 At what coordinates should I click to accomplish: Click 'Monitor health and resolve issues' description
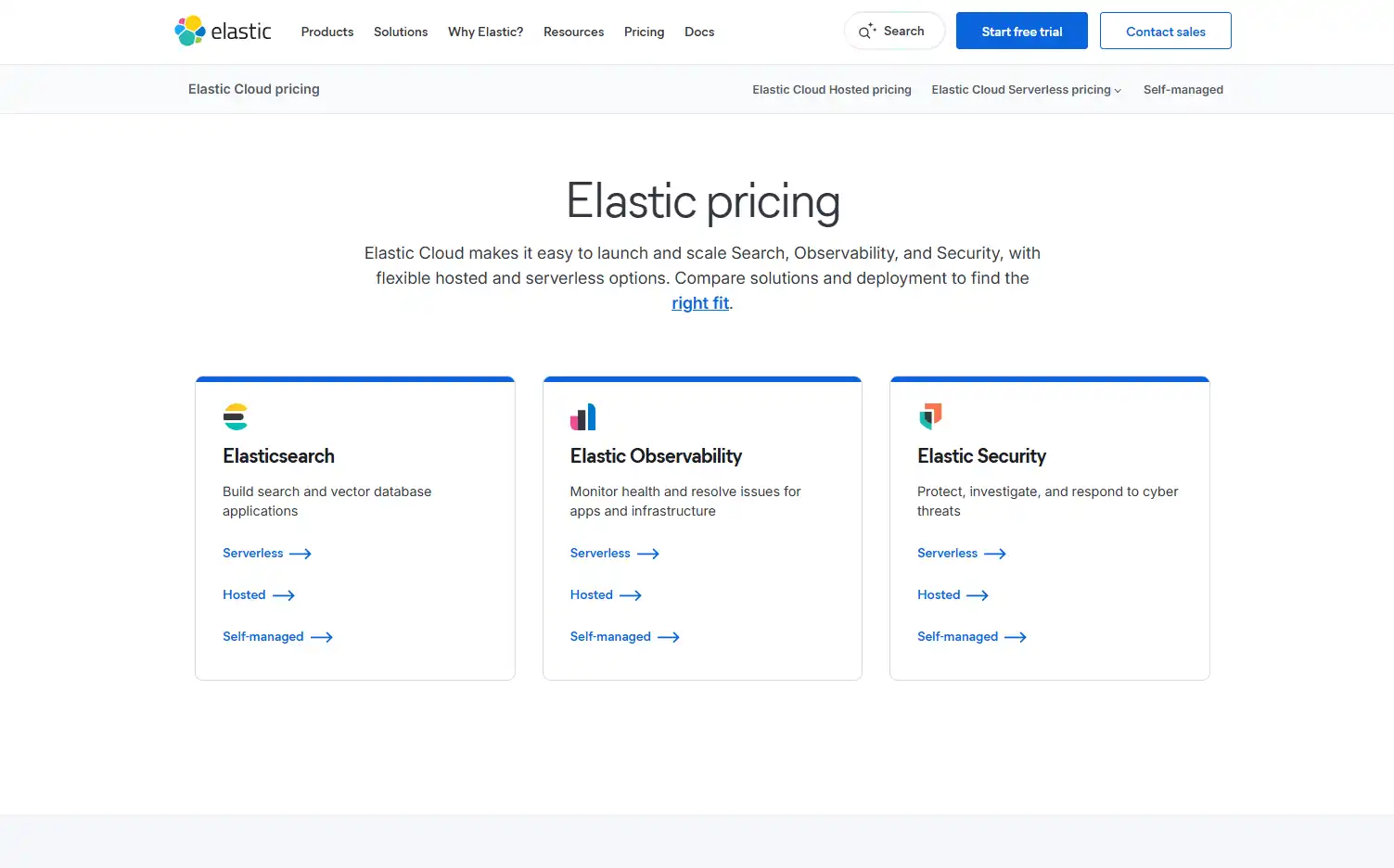pyautogui.click(x=685, y=502)
